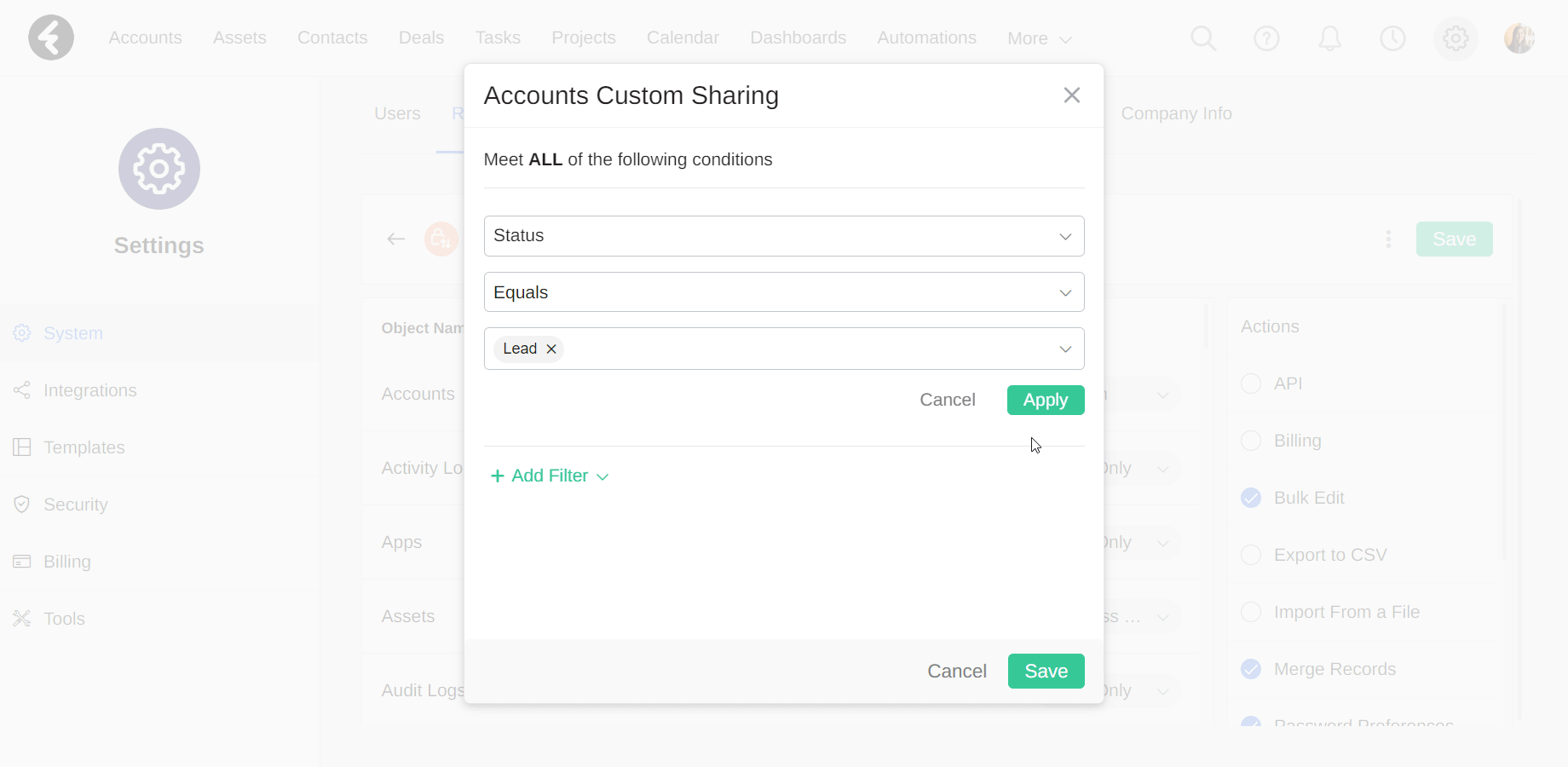Click the Object Name column header
The image size is (1568, 767).
(423, 328)
